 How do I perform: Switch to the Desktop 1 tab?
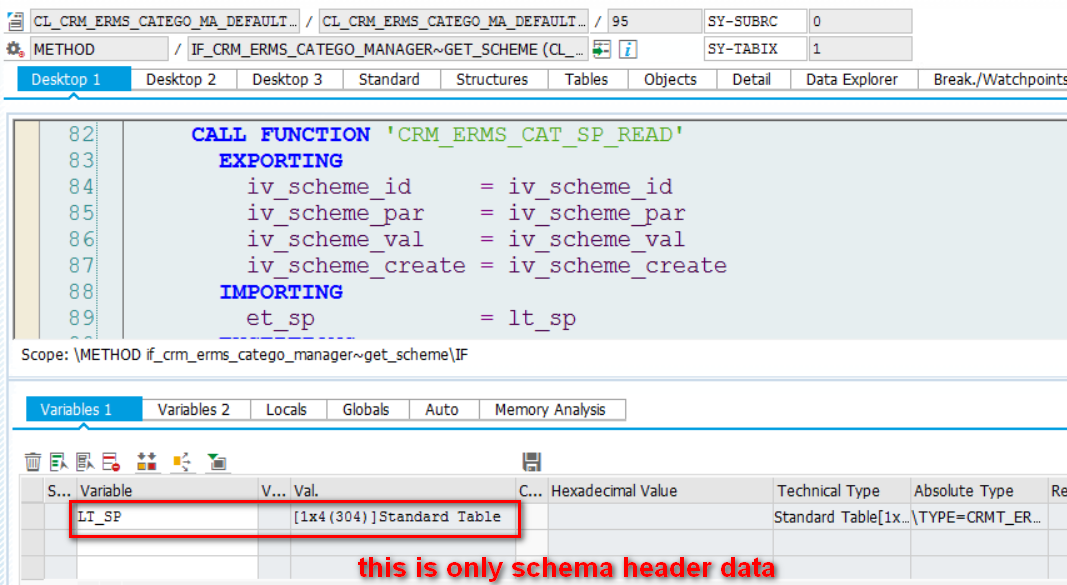(x=73, y=80)
